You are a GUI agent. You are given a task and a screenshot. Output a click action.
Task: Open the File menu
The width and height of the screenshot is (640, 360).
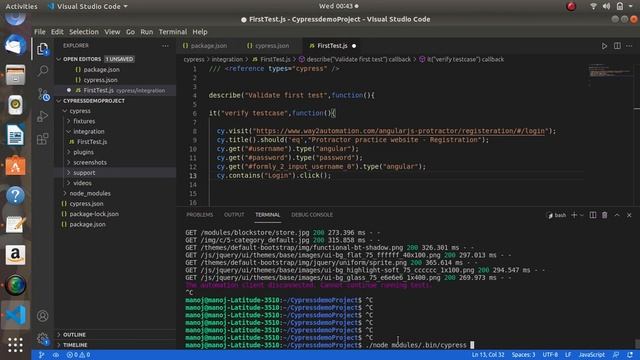point(40,32)
